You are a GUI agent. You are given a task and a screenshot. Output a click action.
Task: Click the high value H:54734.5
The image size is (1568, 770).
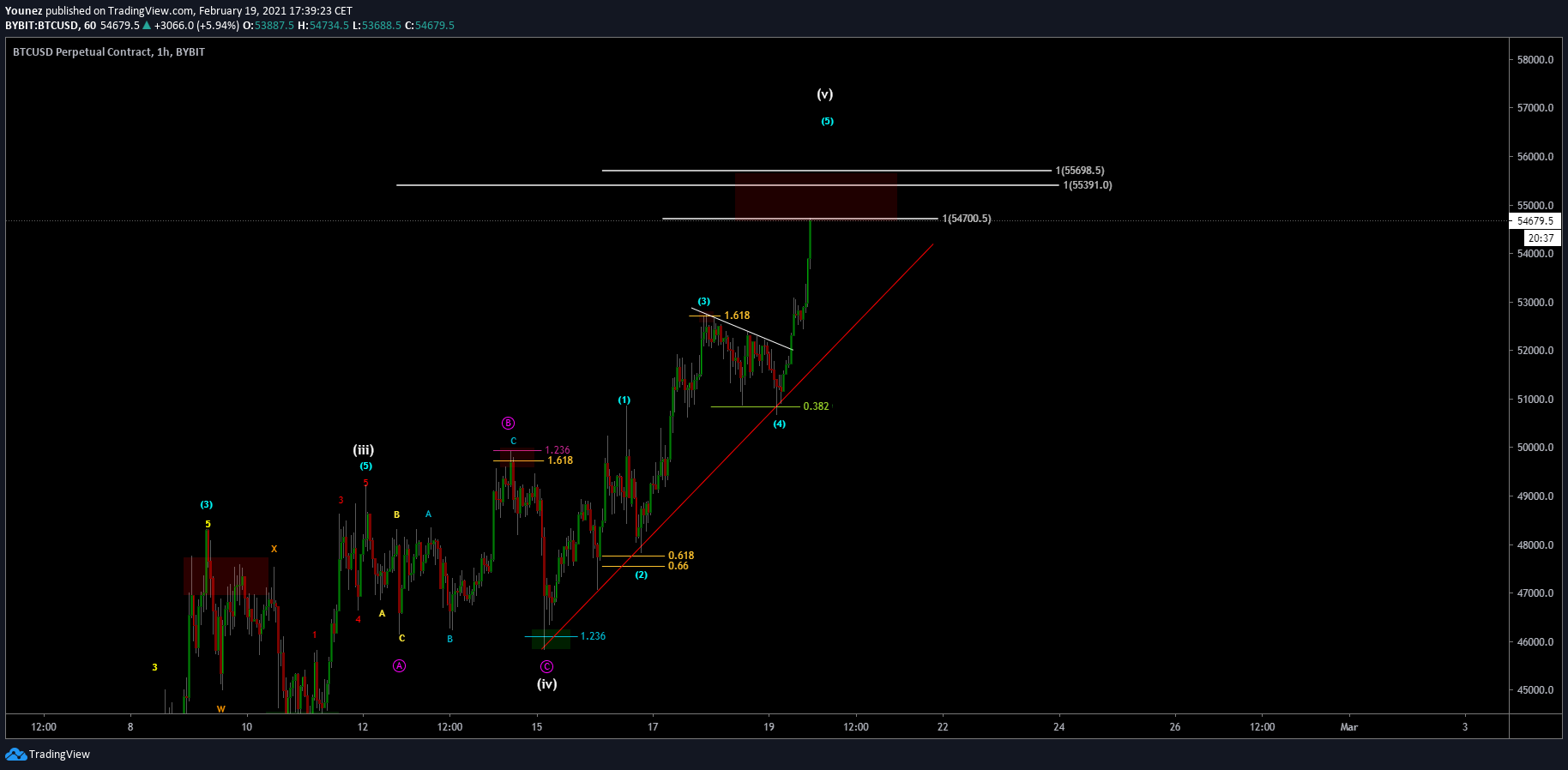(323, 26)
